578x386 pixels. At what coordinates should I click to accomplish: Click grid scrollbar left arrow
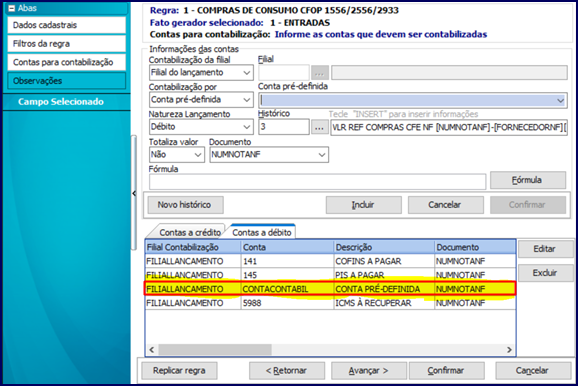(152, 349)
